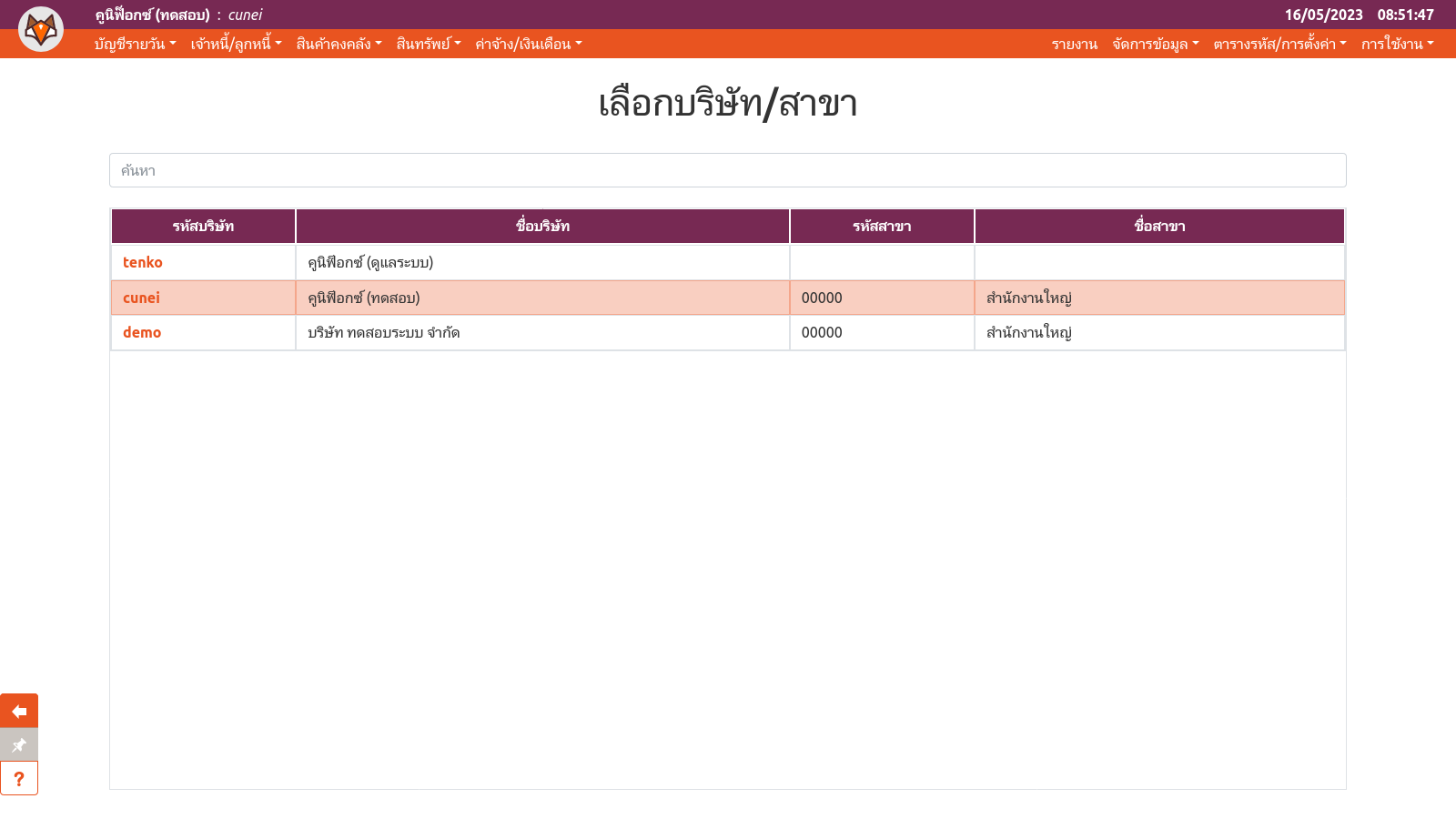
Task: Expand the บัญชีรายวัน dropdown menu
Action: [135, 44]
